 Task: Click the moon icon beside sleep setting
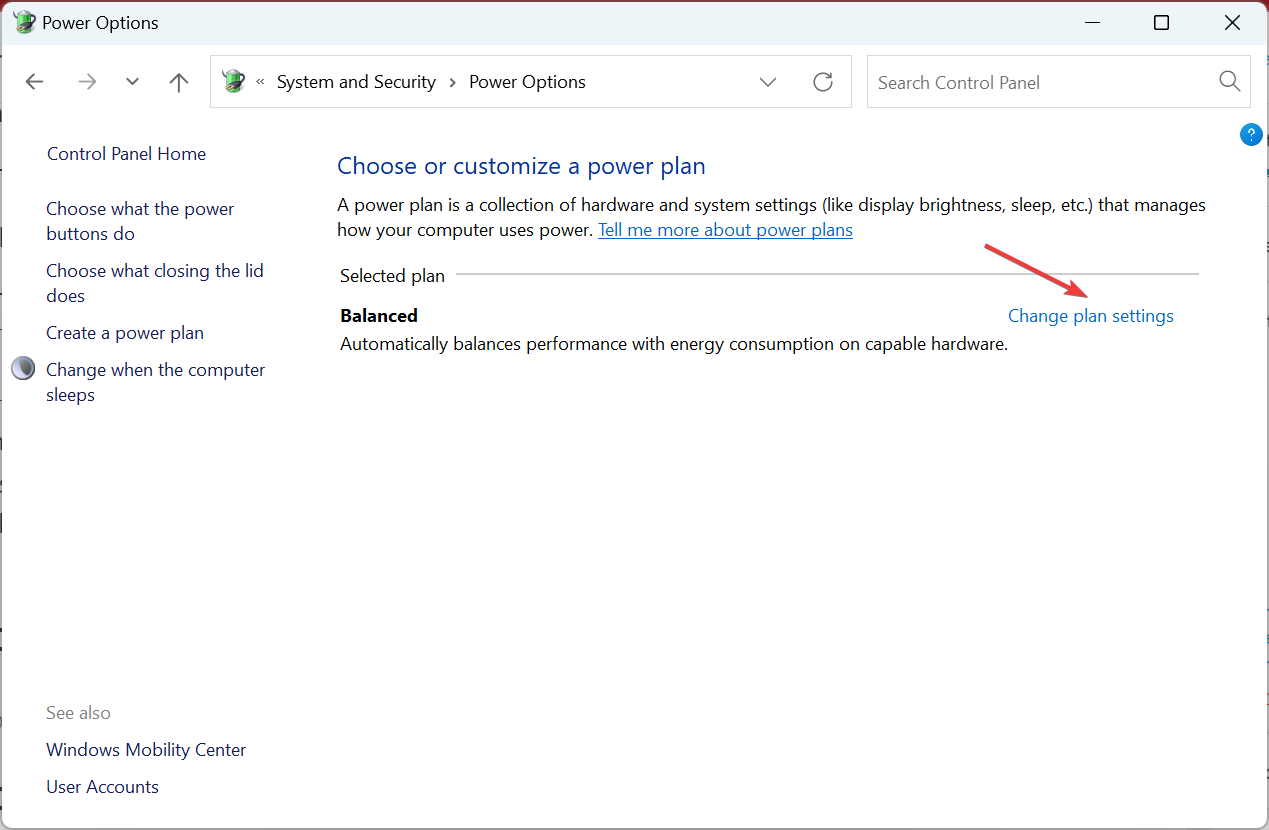tap(23, 369)
